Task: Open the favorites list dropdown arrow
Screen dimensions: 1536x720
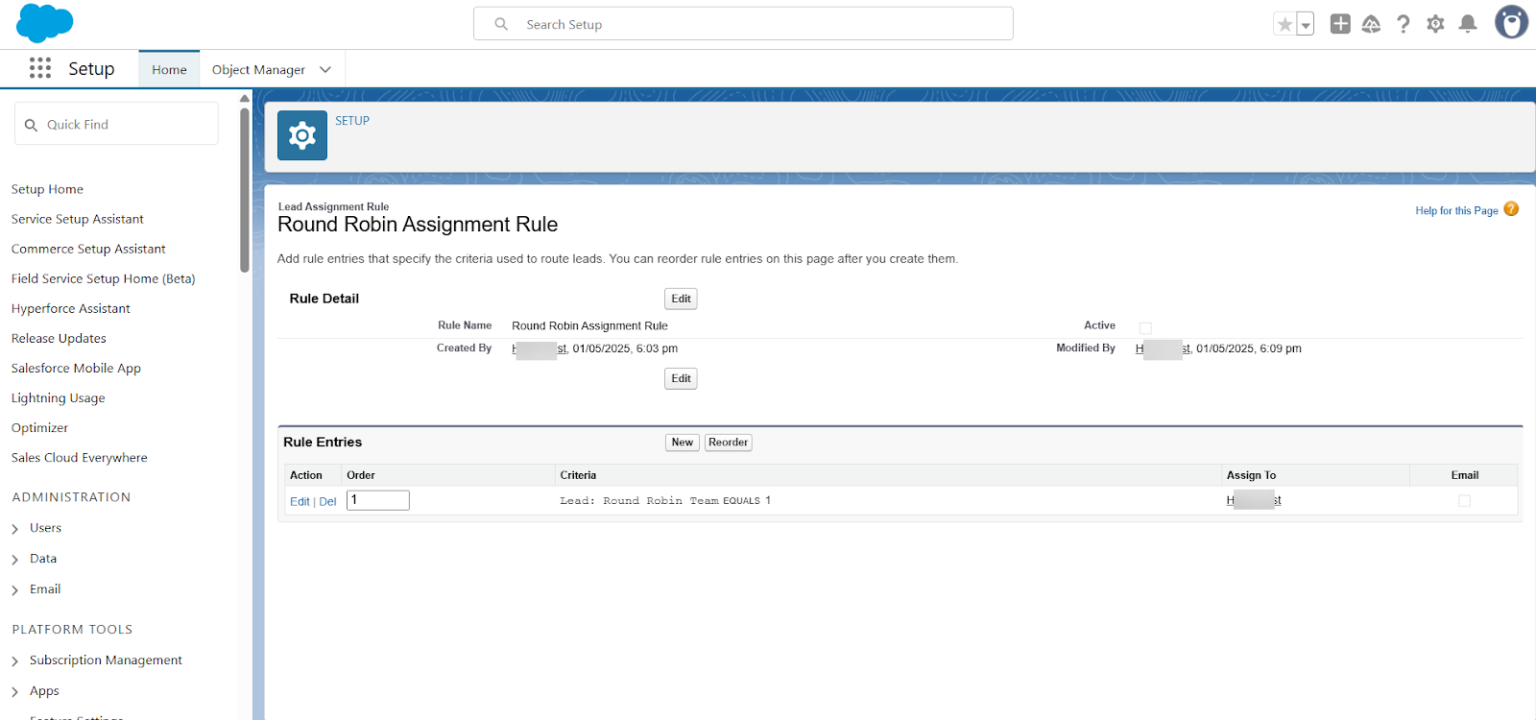Action: click(x=1303, y=22)
